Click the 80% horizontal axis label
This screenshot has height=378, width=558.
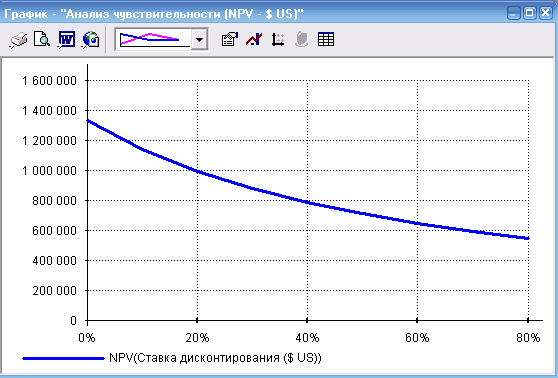point(528,337)
